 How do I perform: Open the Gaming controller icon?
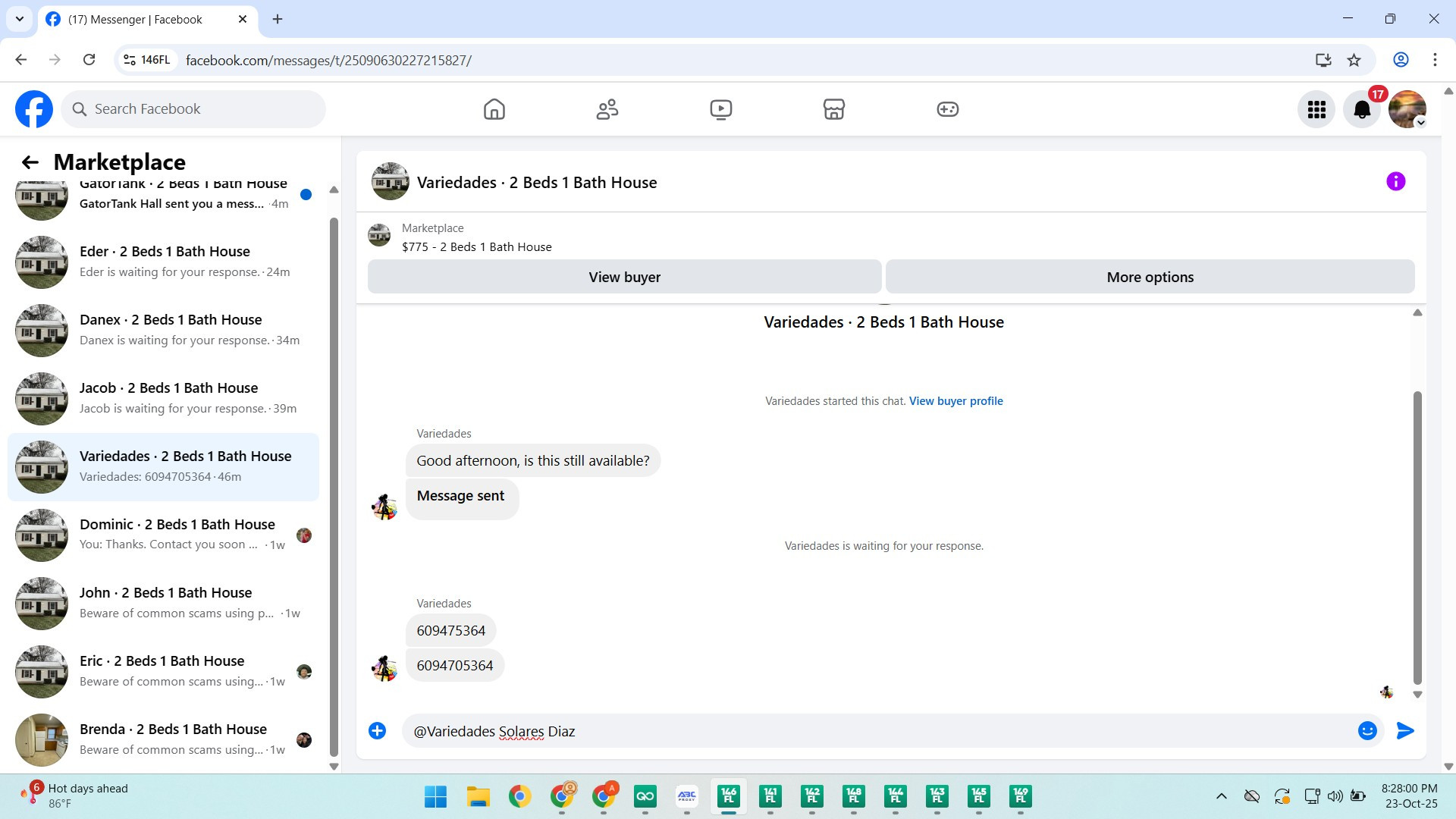[x=947, y=109]
